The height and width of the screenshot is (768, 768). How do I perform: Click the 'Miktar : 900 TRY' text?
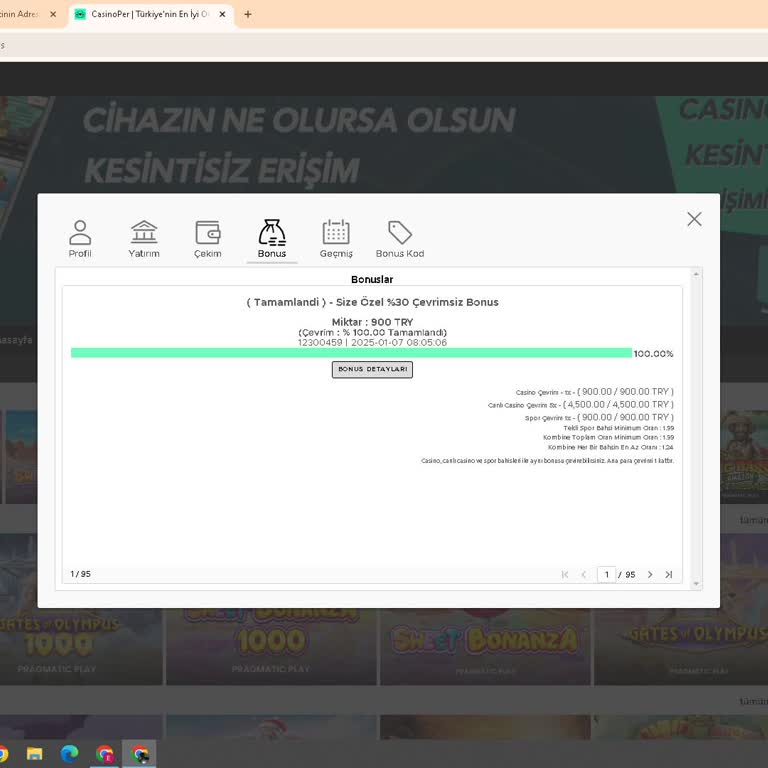[x=372, y=322]
